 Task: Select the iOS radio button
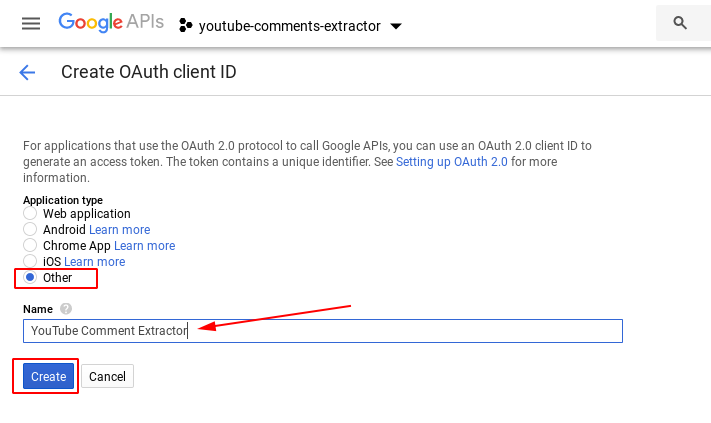[30, 262]
